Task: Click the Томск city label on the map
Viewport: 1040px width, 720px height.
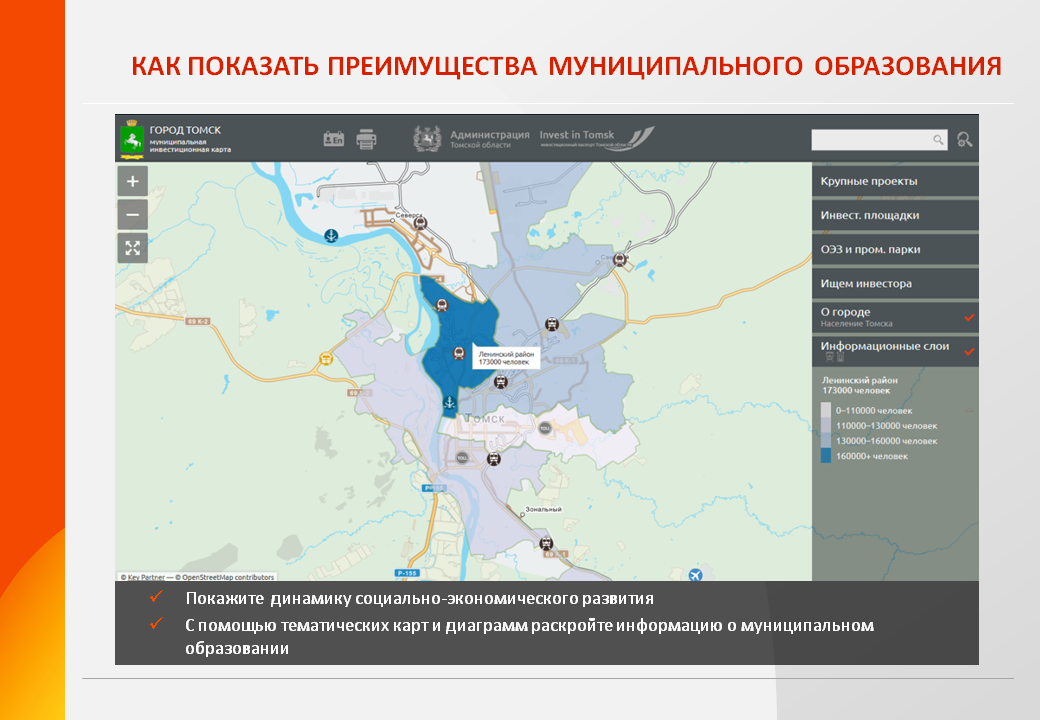Action: (x=485, y=418)
